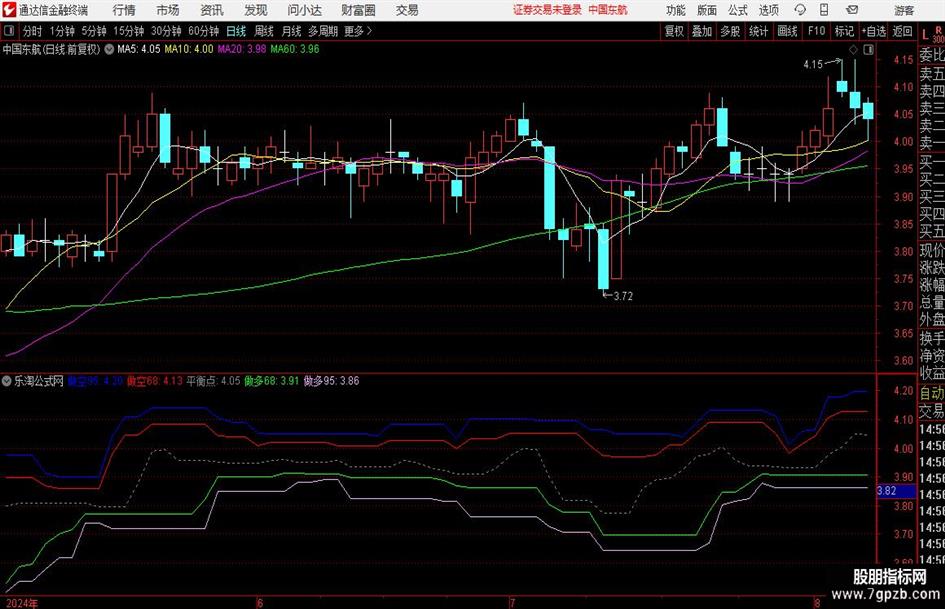
Task: Click the MA60: 3.96 label
Action: click(295, 49)
